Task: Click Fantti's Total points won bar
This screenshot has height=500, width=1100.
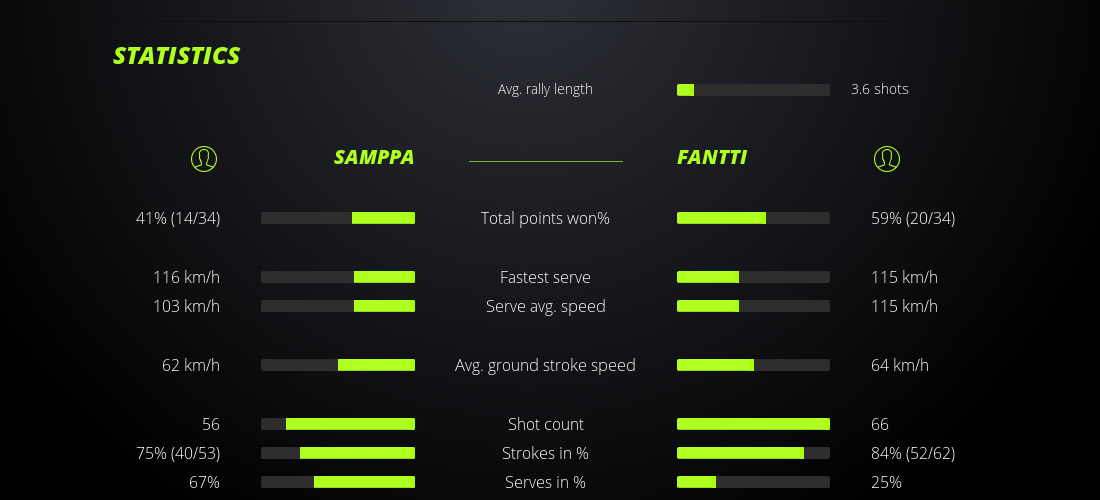Action: pos(753,218)
